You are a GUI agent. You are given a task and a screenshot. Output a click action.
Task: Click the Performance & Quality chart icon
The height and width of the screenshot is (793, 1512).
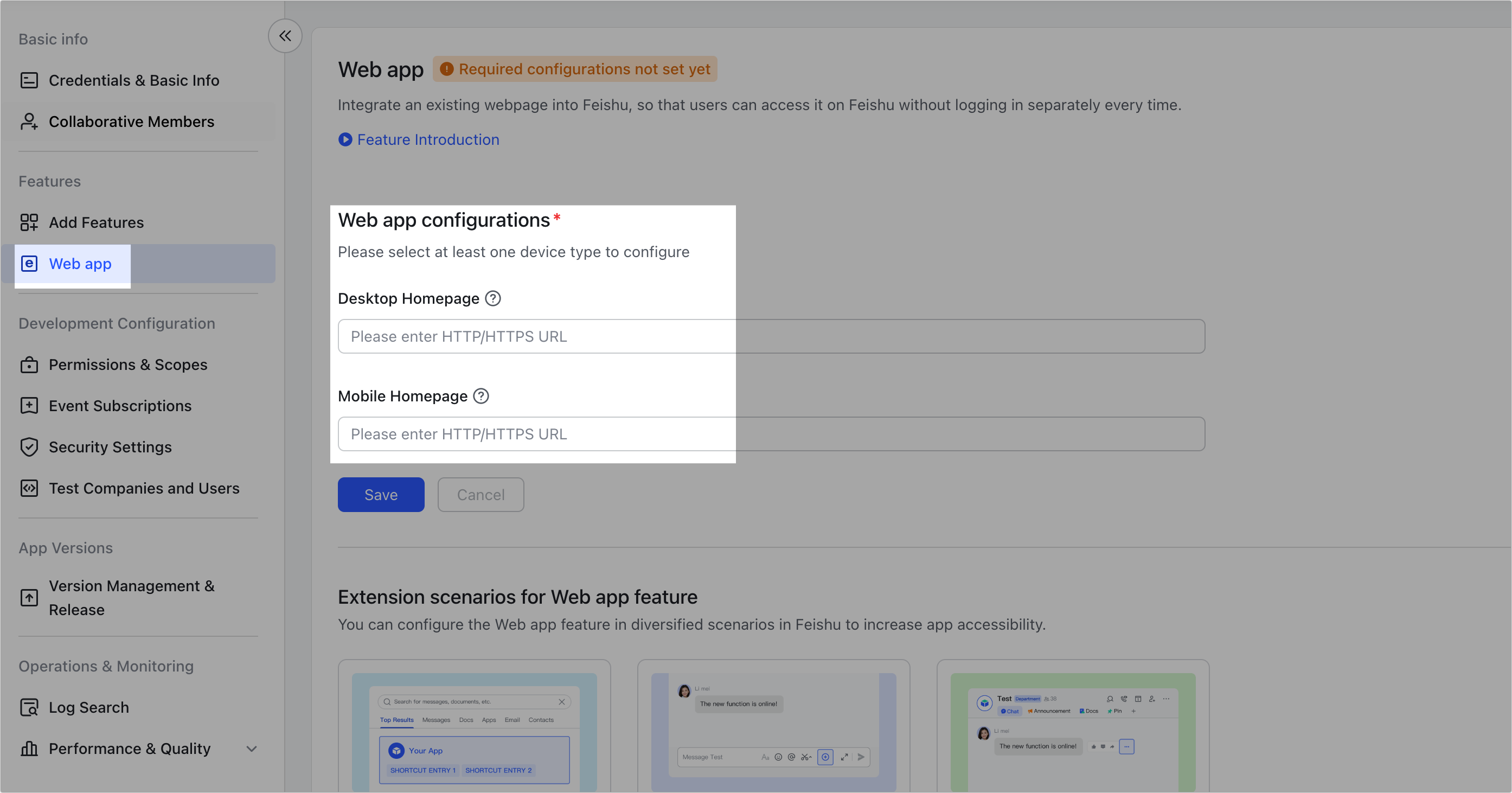point(29,749)
